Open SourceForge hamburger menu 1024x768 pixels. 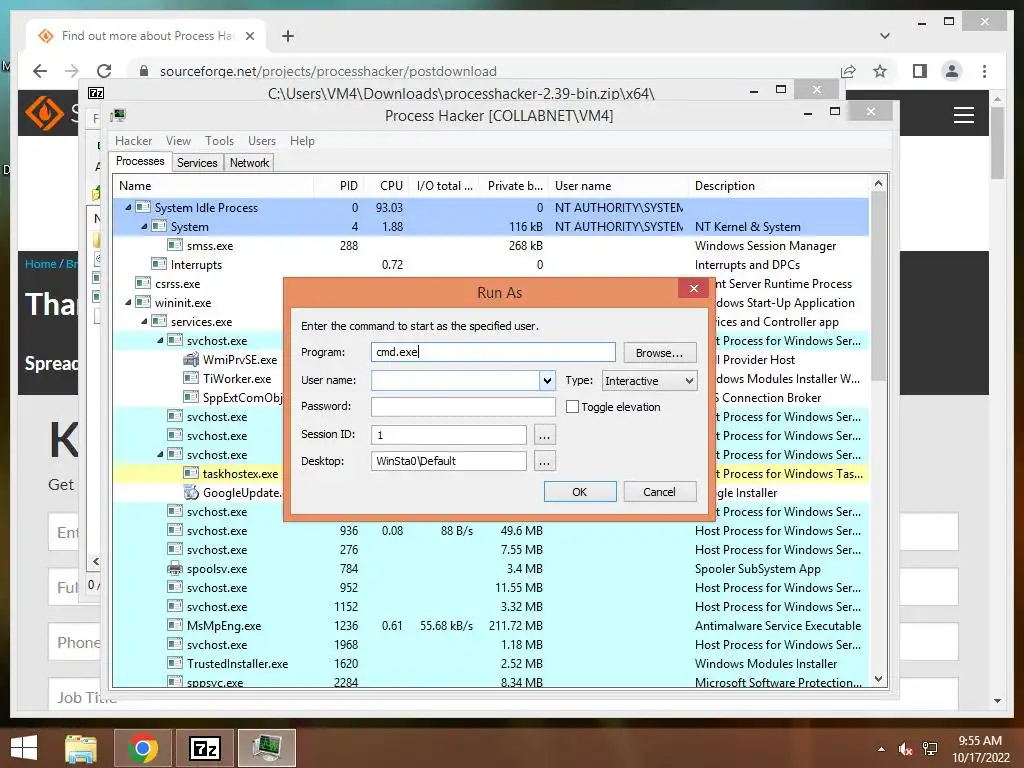(x=964, y=115)
